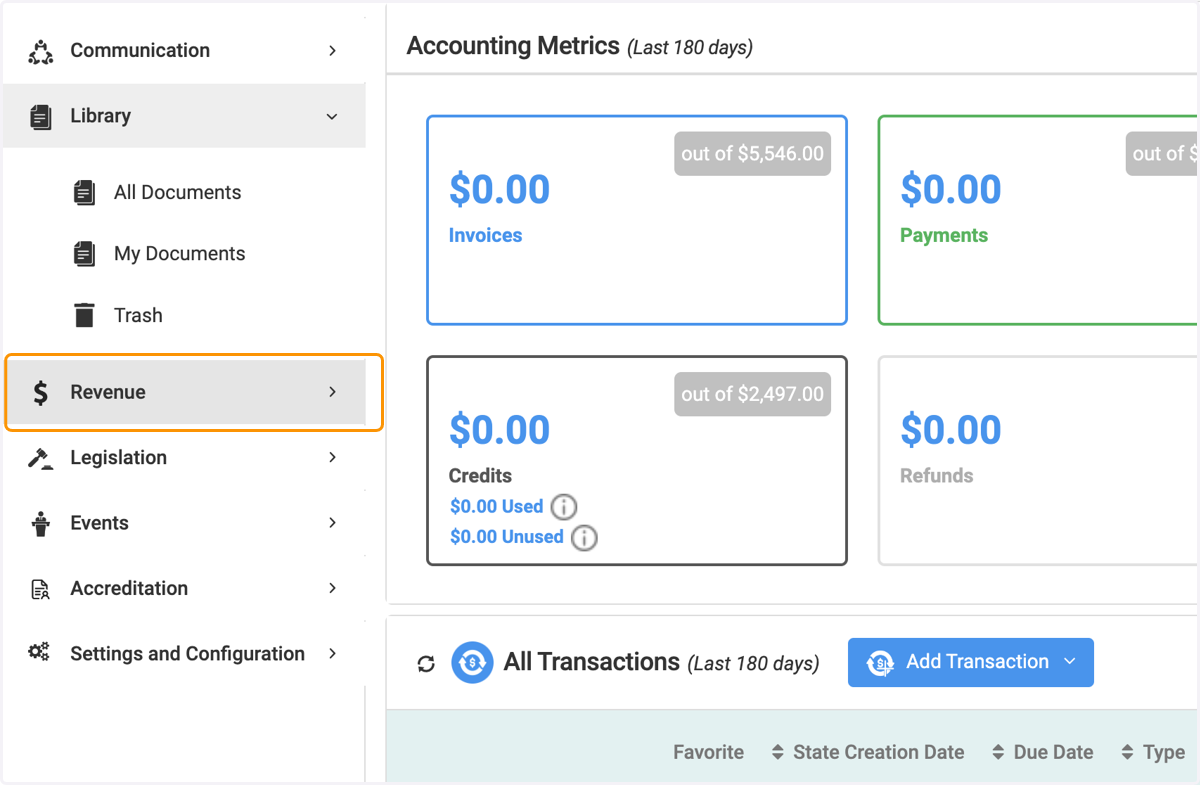Click the Trash bin icon
The image size is (1200, 785).
pyautogui.click(x=85, y=315)
